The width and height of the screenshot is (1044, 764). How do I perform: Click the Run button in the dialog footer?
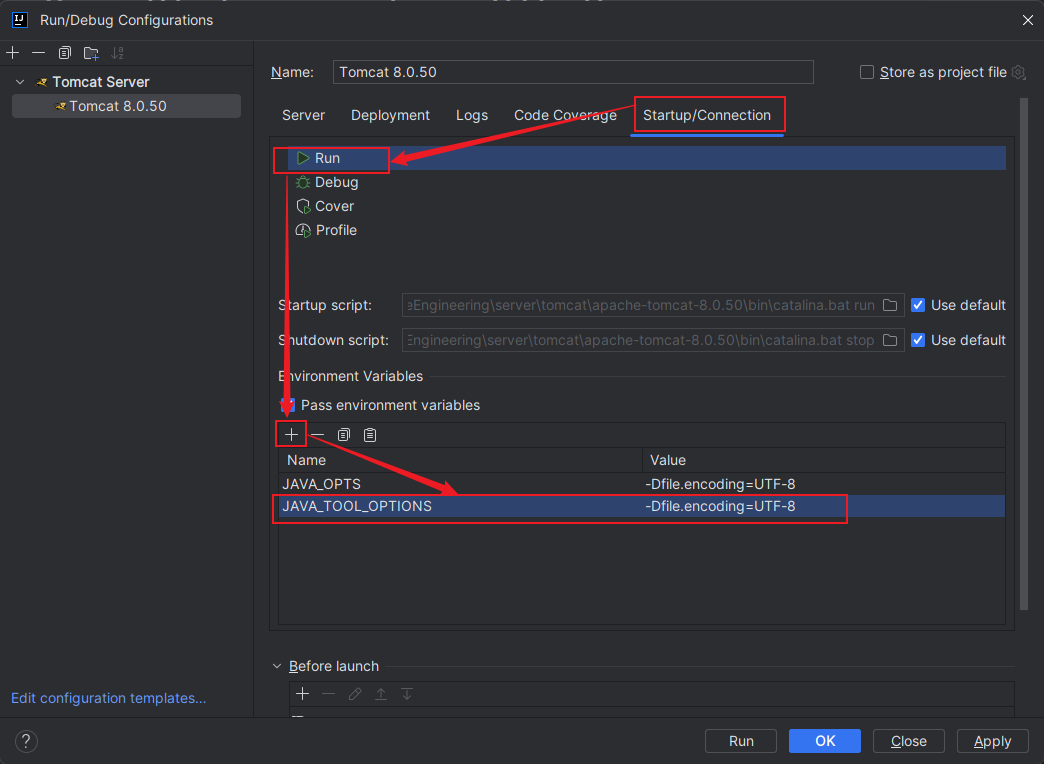pos(741,741)
